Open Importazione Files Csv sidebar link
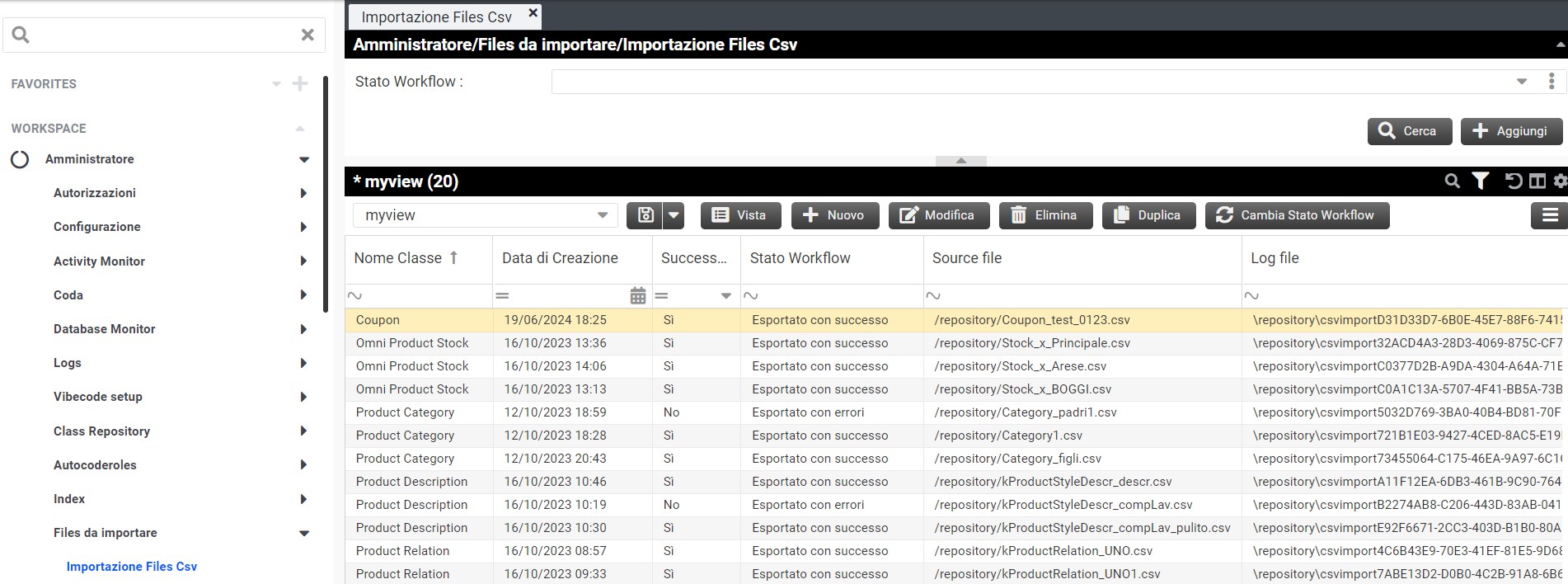Image resolution: width=1568 pixels, height=584 pixels. [x=132, y=567]
